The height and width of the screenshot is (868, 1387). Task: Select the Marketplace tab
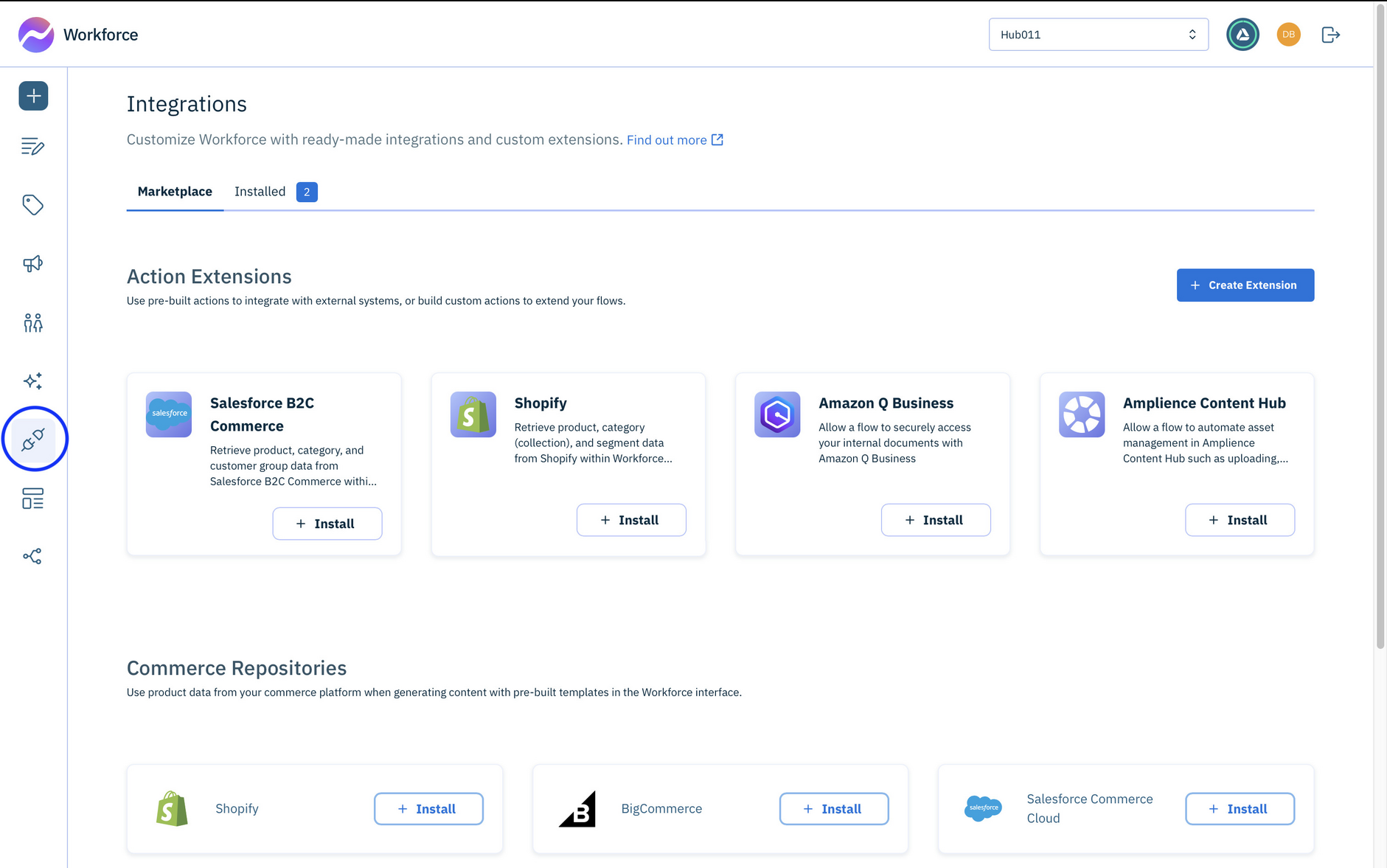click(175, 191)
